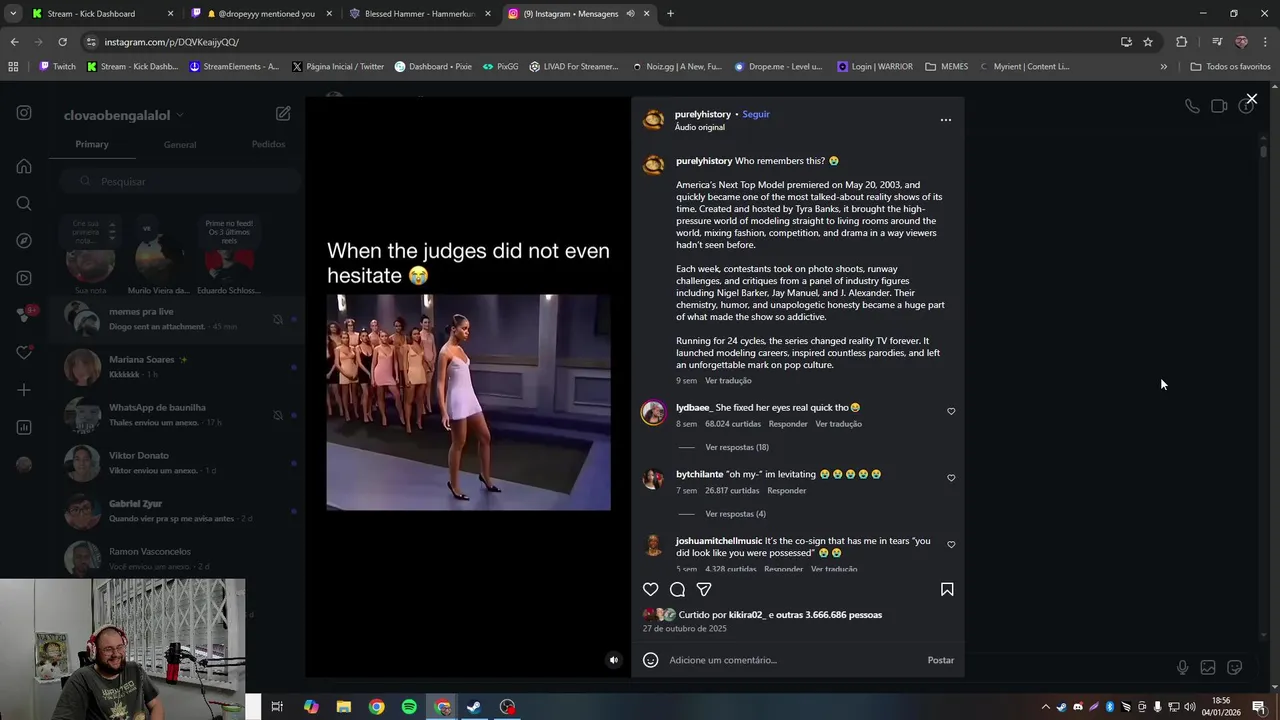Image resolution: width=1280 pixels, height=720 pixels.
Task: Expand hidden bookmarks with the chevron
Action: [x=1163, y=67]
